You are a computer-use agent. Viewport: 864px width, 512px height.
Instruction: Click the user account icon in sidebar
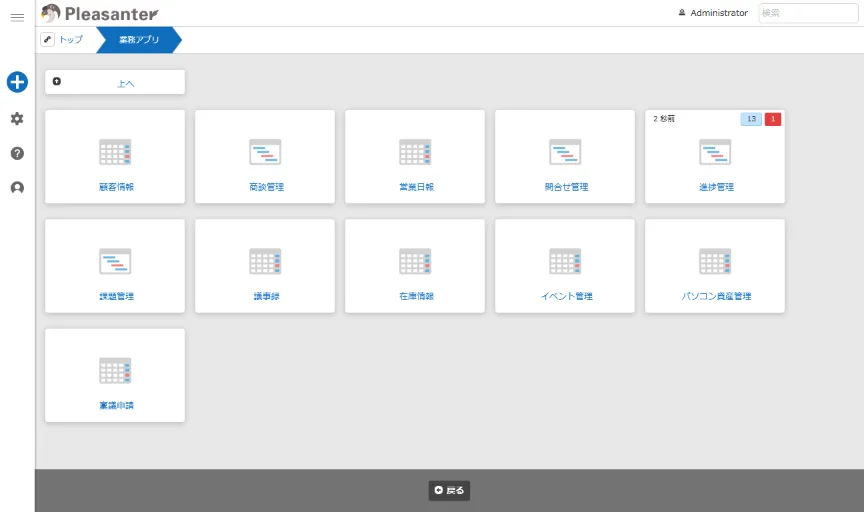pos(17,188)
